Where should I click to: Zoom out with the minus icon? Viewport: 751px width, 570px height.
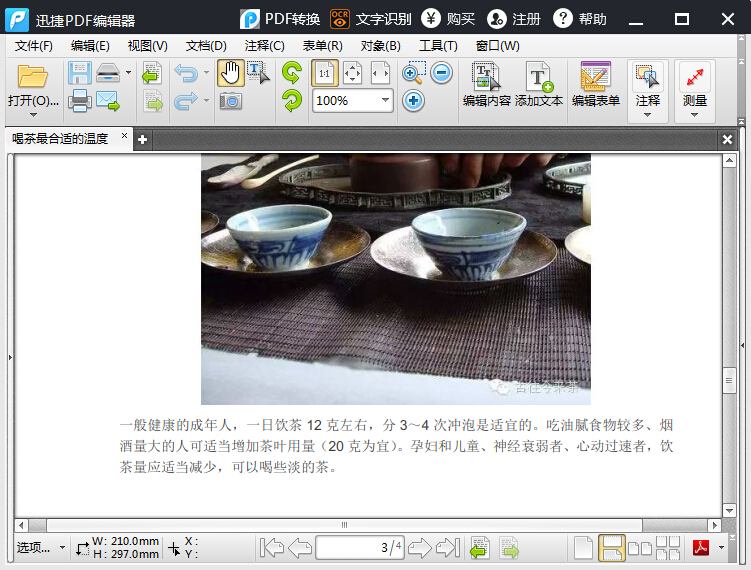[441, 73]
